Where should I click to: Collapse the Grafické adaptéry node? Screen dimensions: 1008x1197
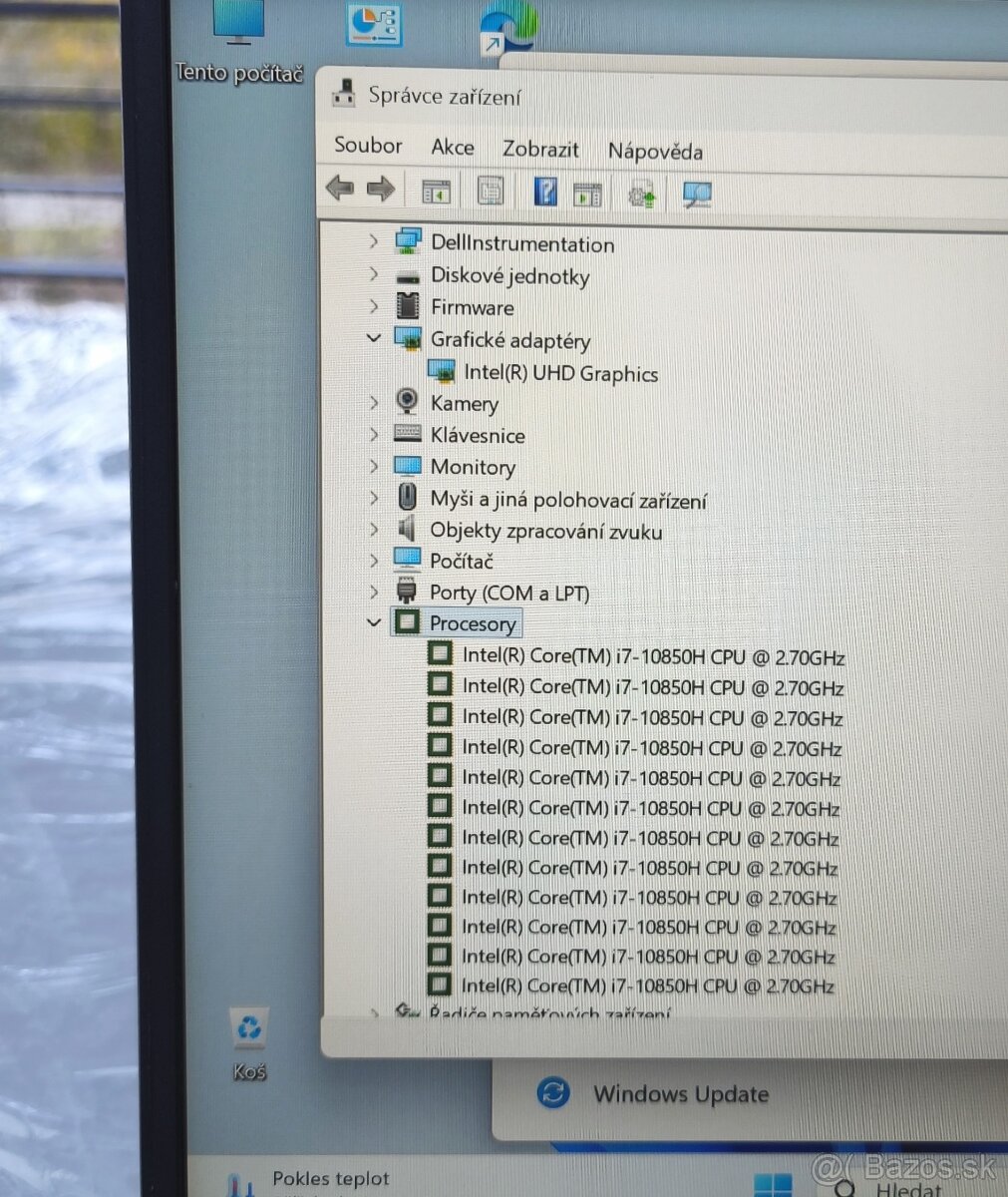click(x=374, y=338)
